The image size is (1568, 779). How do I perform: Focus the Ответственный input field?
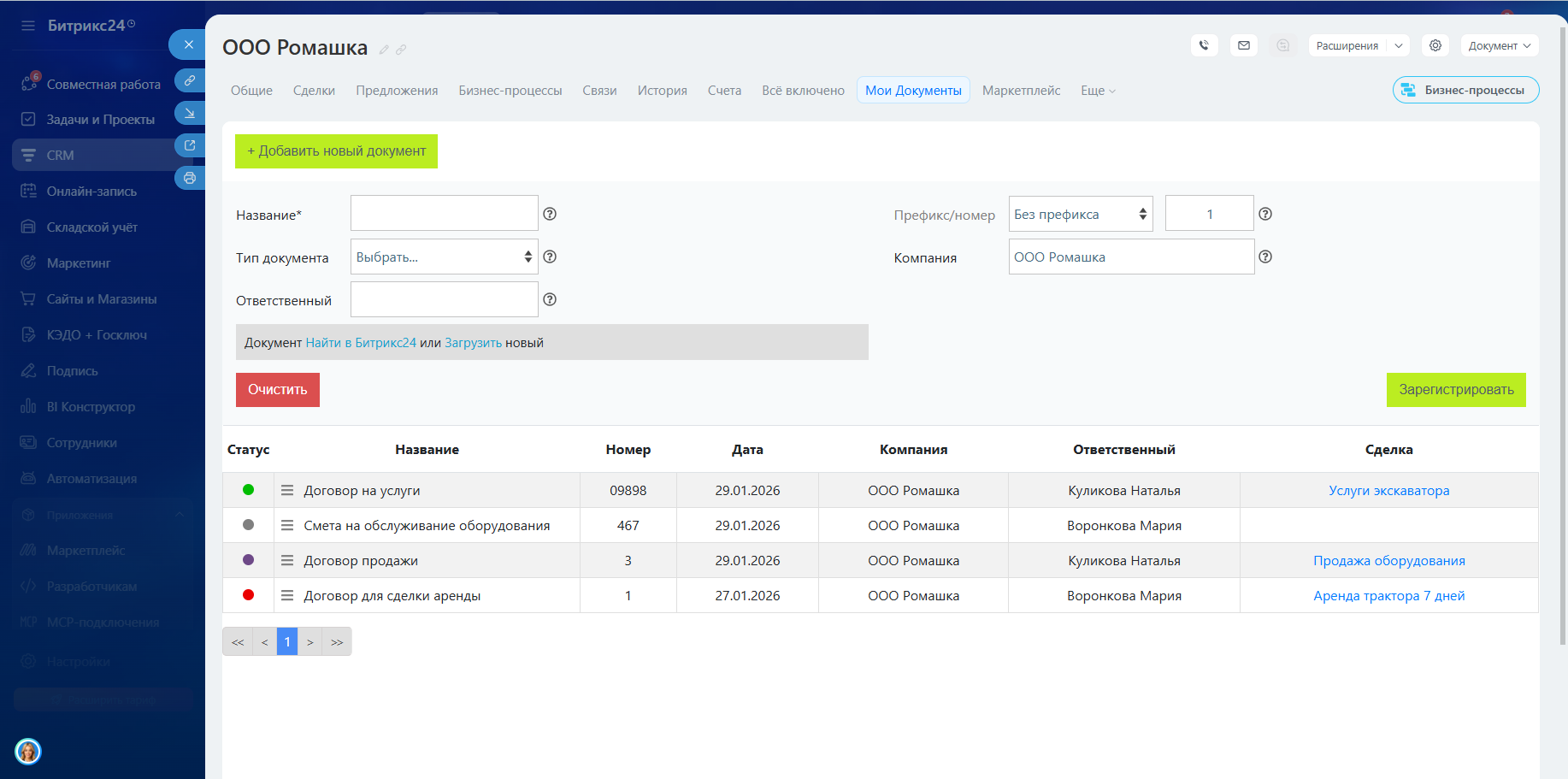[444, 299]
